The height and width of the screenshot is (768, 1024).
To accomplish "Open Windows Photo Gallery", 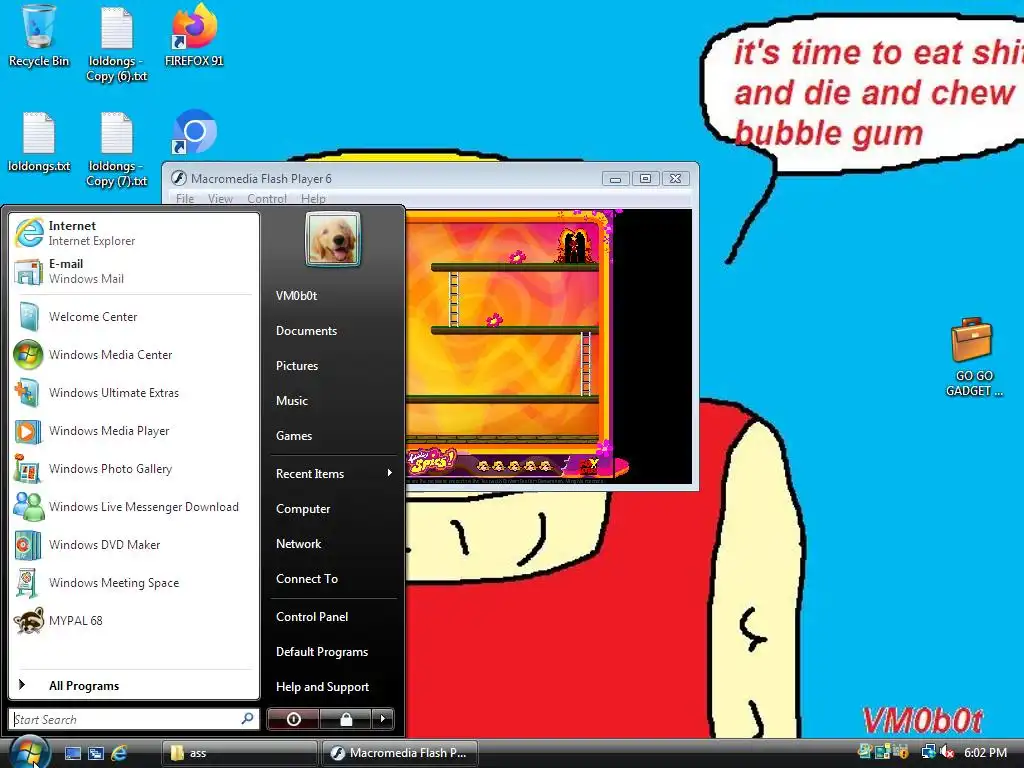I will point(134,469).
